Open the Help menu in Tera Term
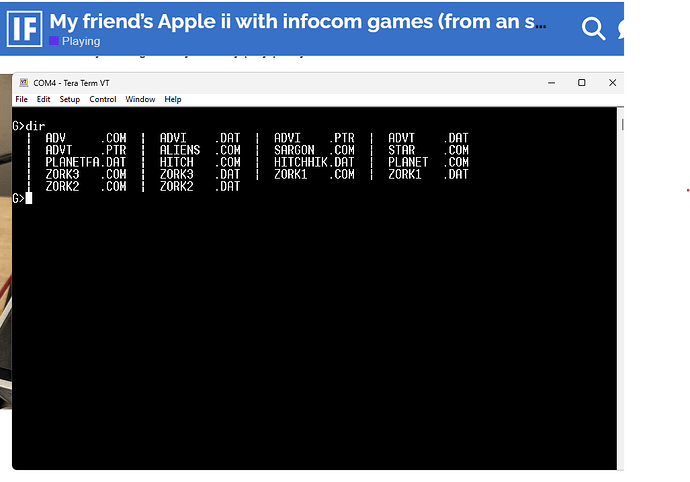This screenshot has width=690, height=482. tap(172, 99)
